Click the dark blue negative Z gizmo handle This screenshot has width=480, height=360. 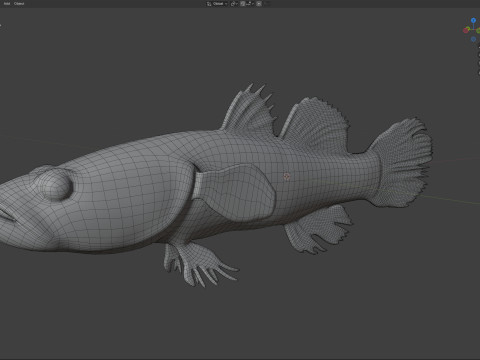click(x=473, y=39)
